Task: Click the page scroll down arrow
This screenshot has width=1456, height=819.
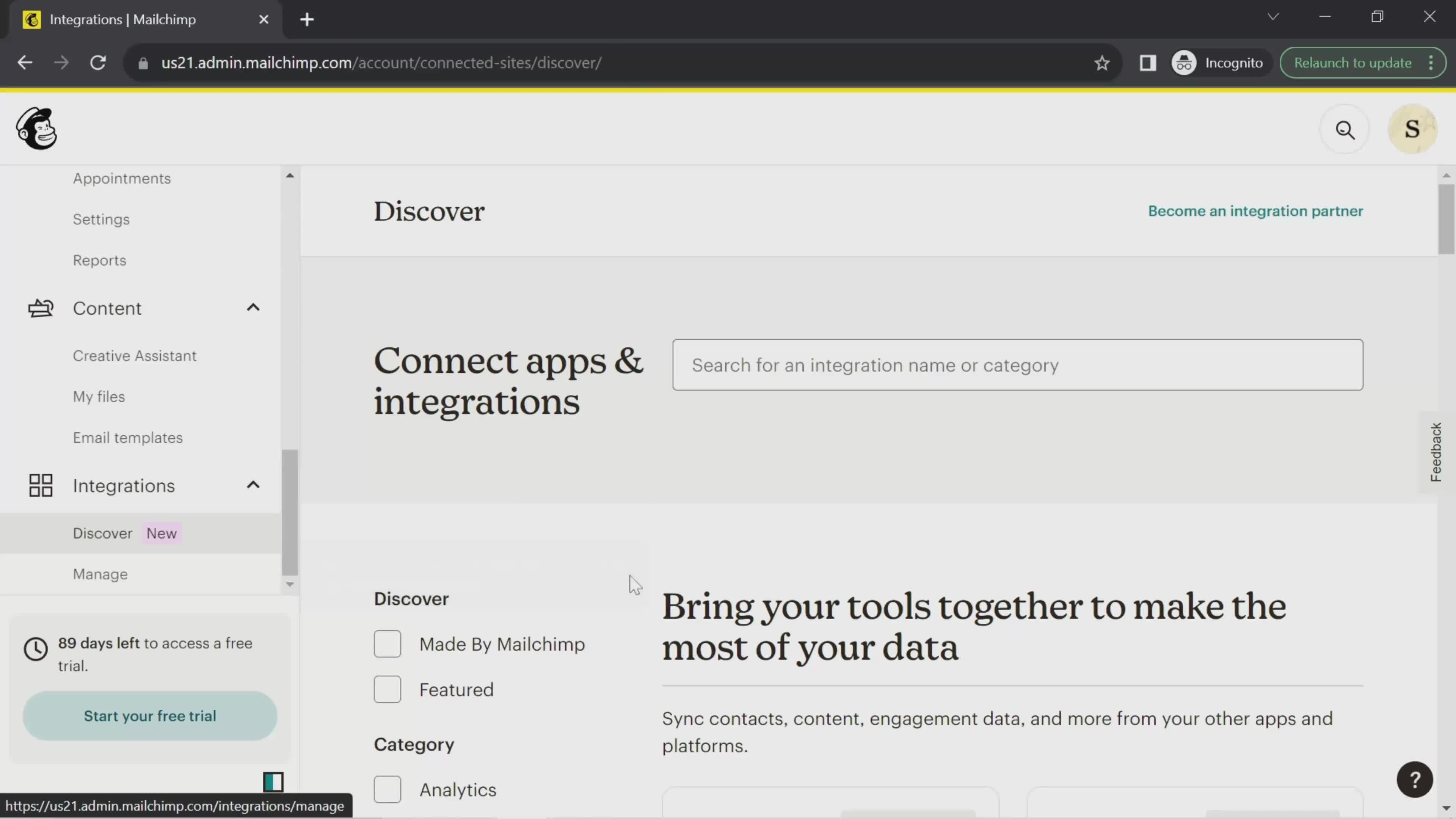Action: tap(1447, 808)
